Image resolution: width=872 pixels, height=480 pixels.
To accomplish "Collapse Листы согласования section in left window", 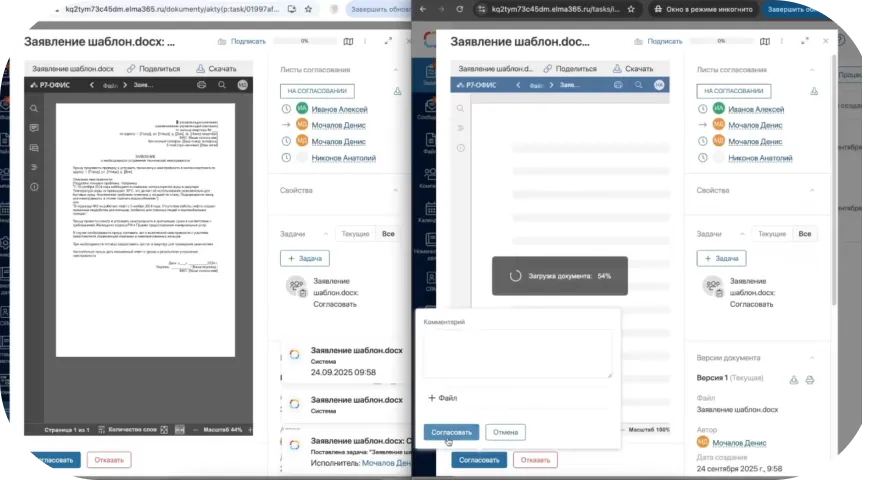I will 397,70.
